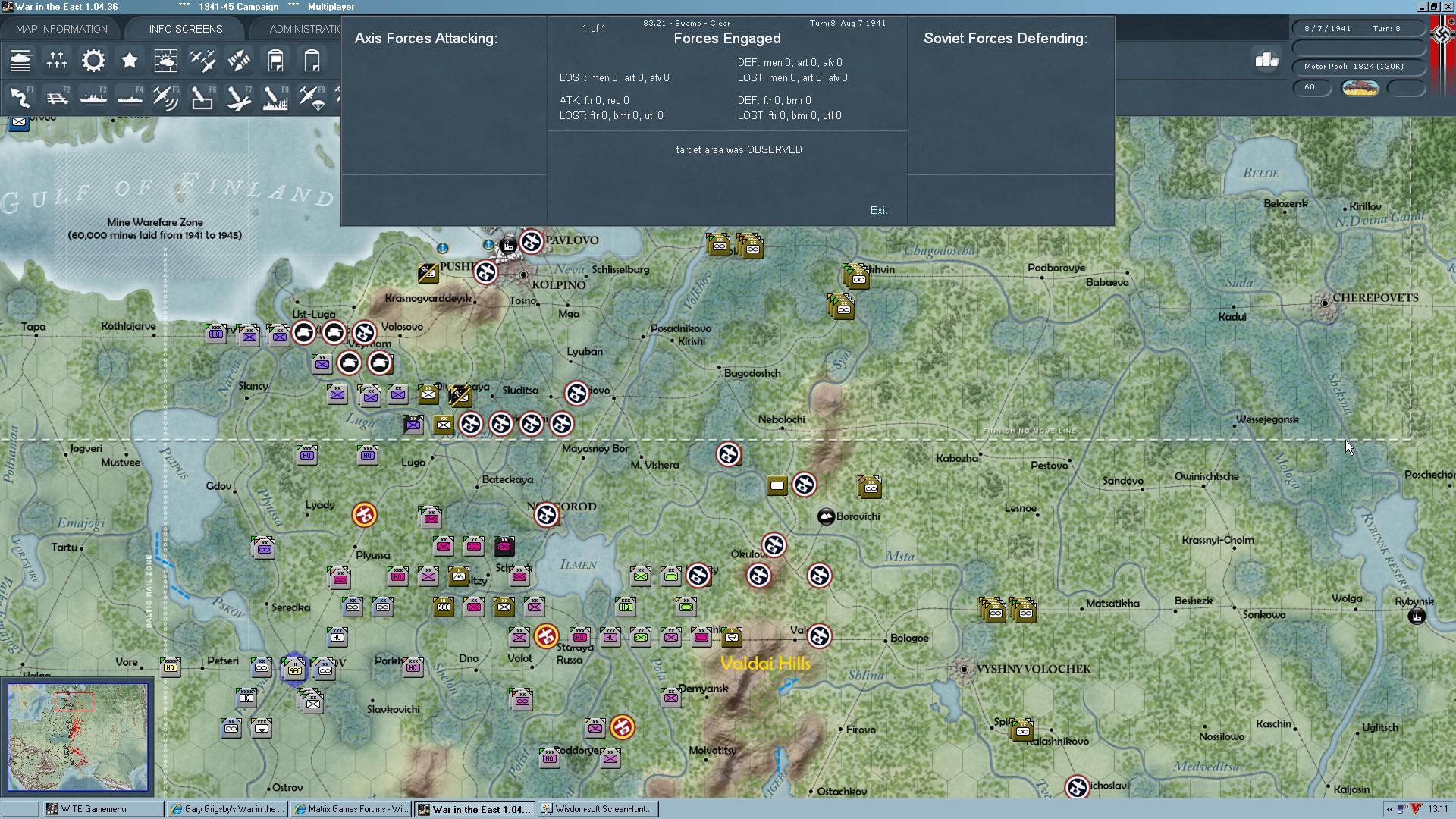Select bomb unit mode F6
Image resolution: width=1456 pixels, height=819 pixels.
point(202,98)
